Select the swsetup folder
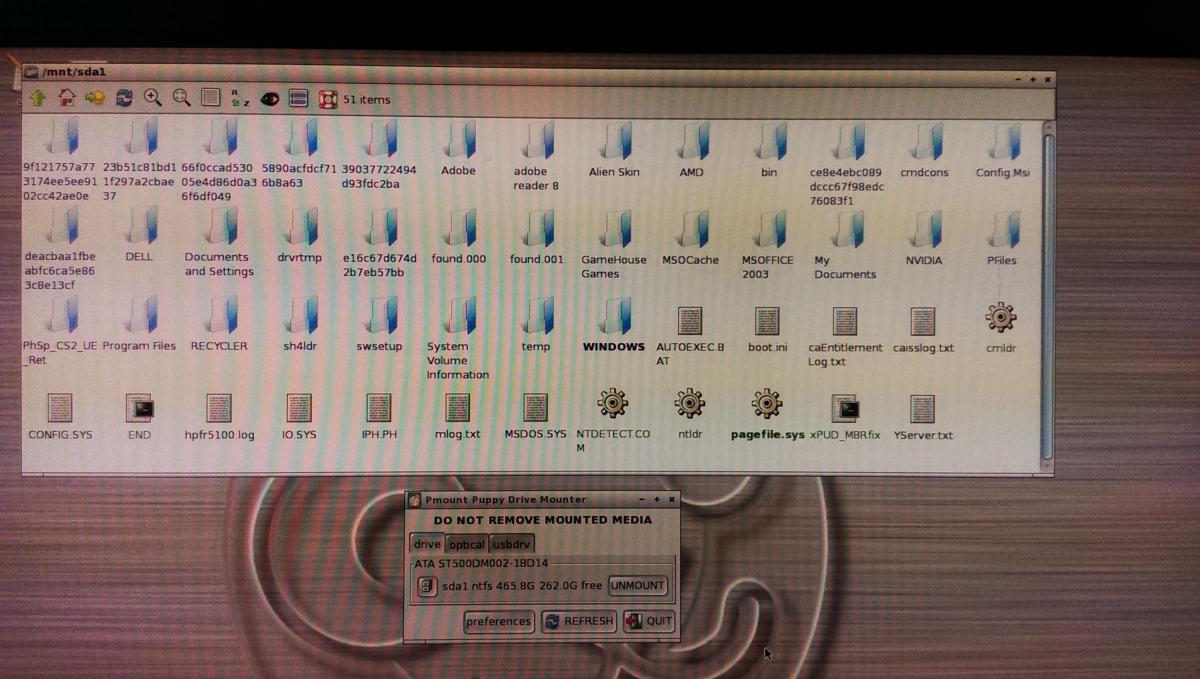Image resolution: width=1200 pixels, height=679 pixels. pos(379,325)
